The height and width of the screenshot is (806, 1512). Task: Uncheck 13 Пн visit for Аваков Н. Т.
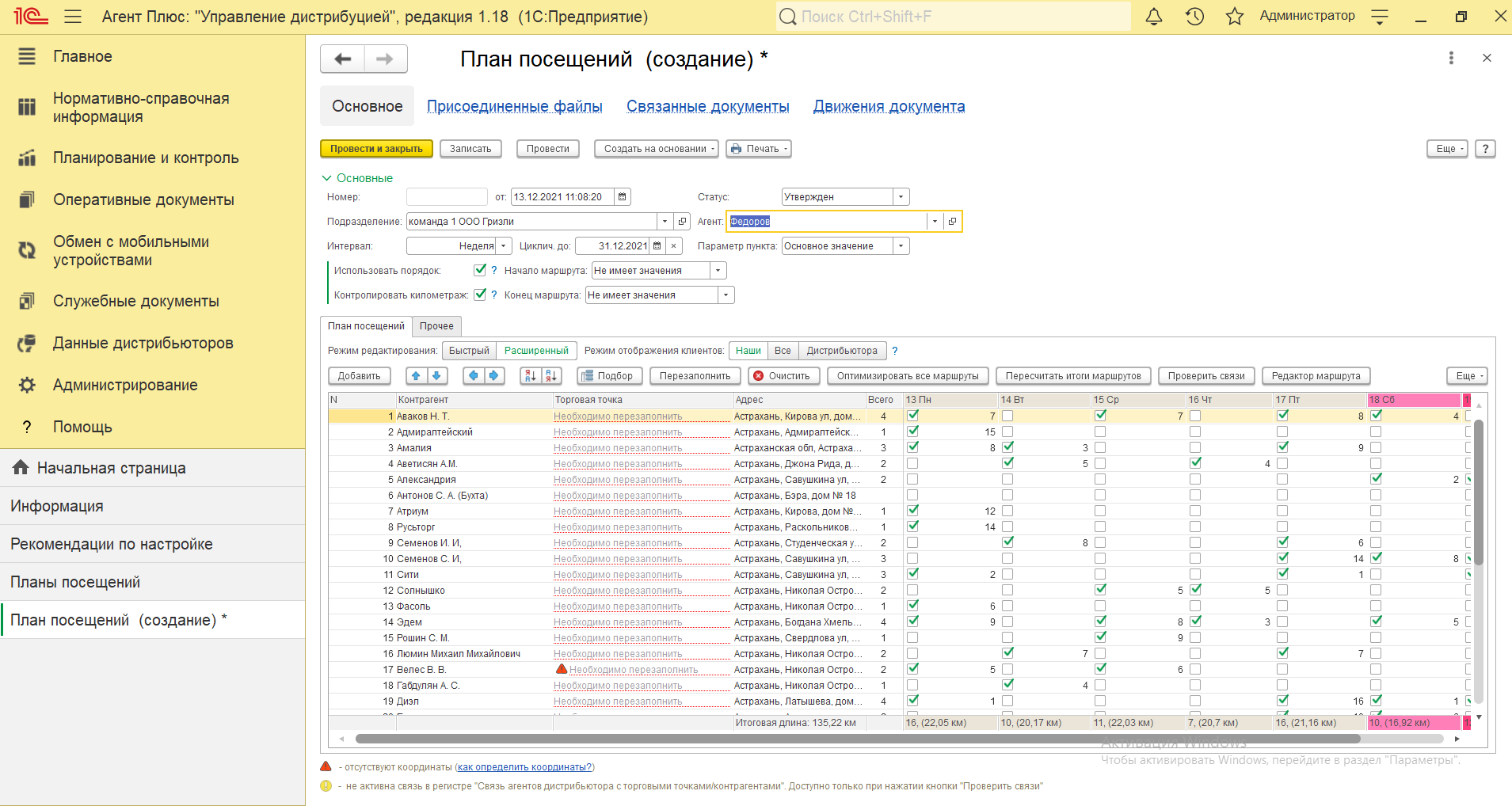pyautogui.click(x=912, y=415)
